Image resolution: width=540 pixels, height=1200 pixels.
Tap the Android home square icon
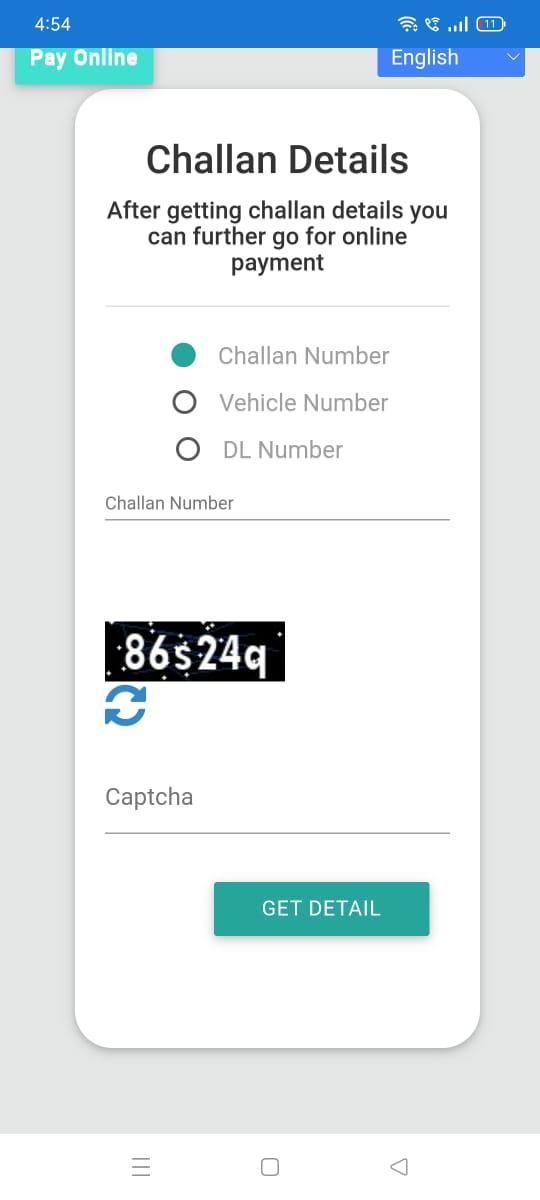pyautogui.click(x=269, y=1166)
